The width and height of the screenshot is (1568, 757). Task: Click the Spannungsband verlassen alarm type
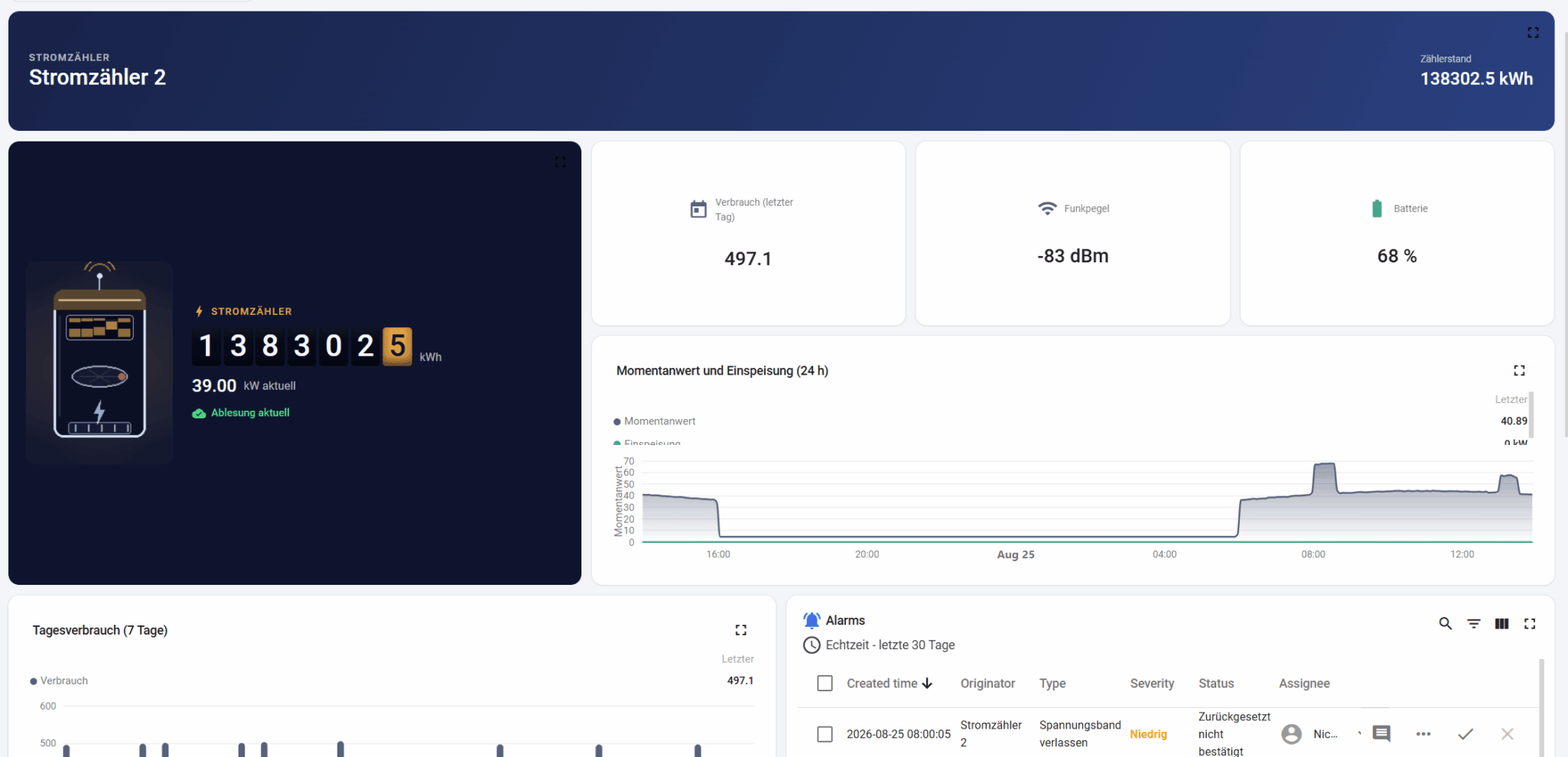pos(1080,733)
